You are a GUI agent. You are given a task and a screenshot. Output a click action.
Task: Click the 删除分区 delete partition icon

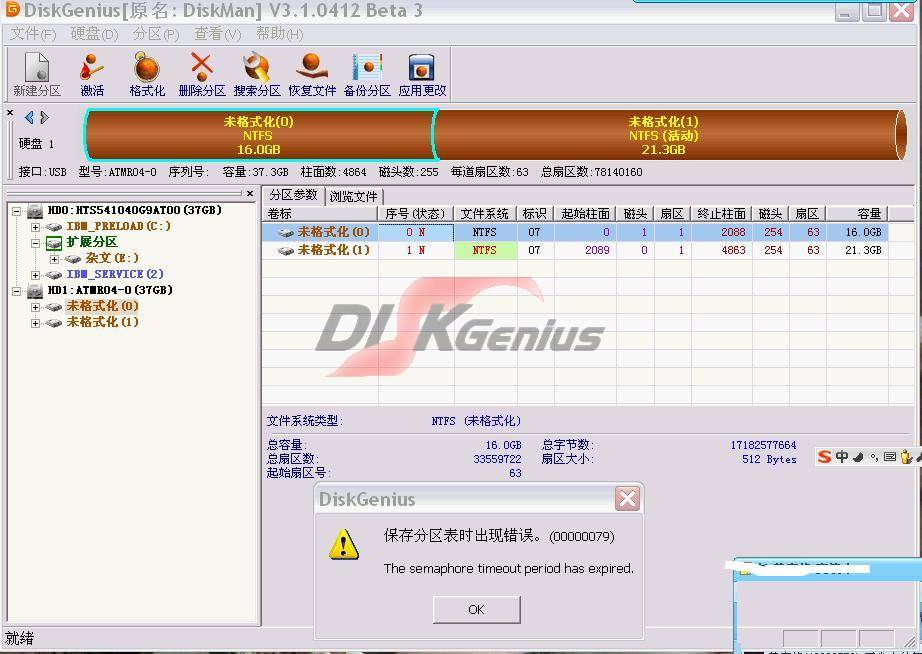tap(202, 74)
